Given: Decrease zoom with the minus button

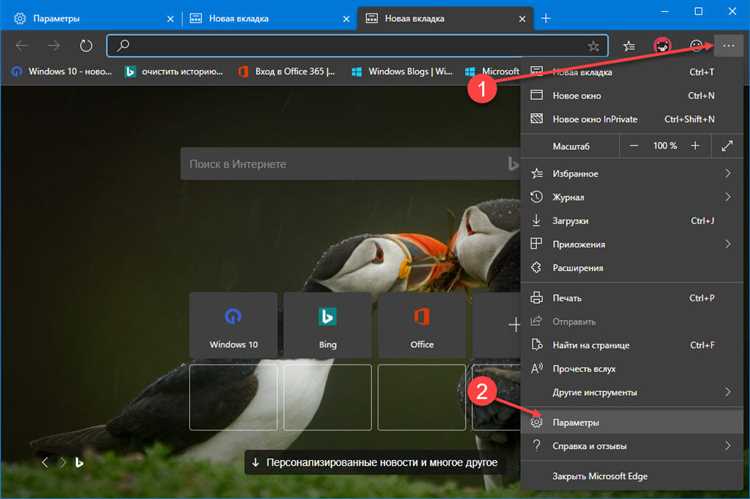Looking at the screenshot, I should pyautogui.click(x=632, y=146).
